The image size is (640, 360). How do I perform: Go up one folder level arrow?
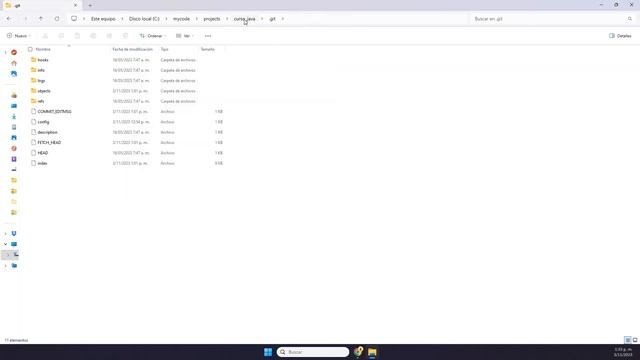[41, 19]
